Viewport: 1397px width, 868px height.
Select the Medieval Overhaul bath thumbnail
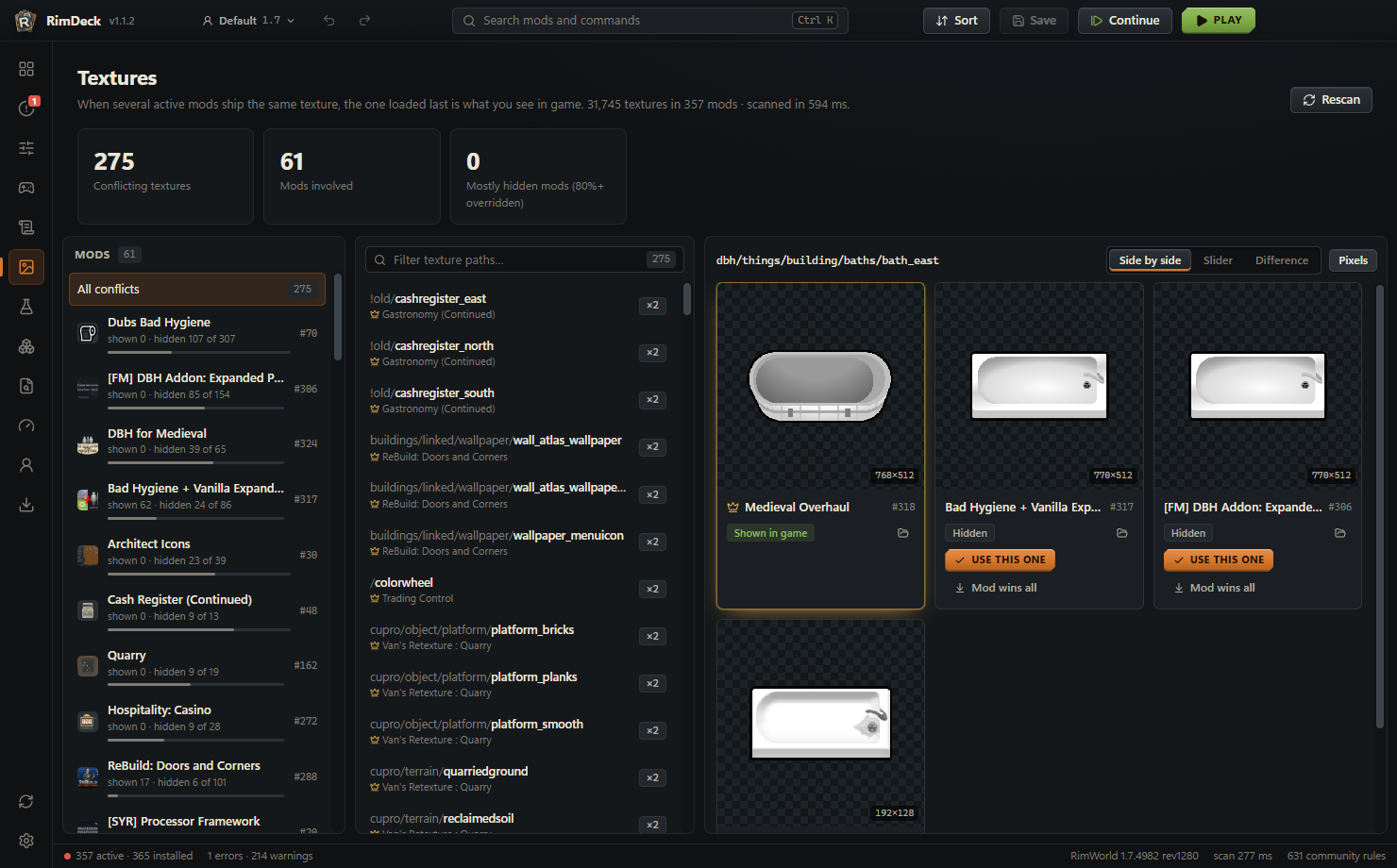[820, 385]
